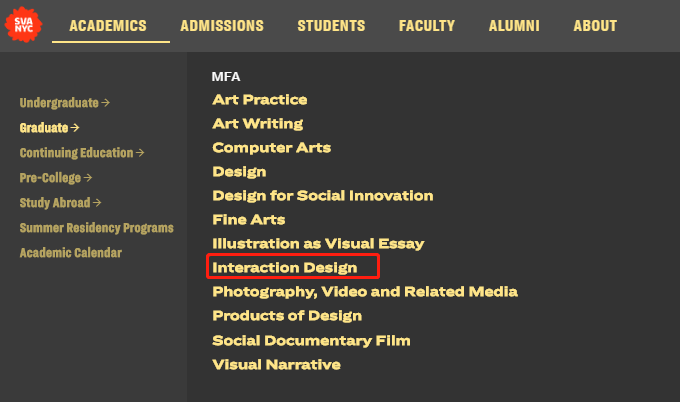The height and width of the screenshot is (402, 680).
Task: Expand the Pre-College submenu
Action: coord(56,178)
